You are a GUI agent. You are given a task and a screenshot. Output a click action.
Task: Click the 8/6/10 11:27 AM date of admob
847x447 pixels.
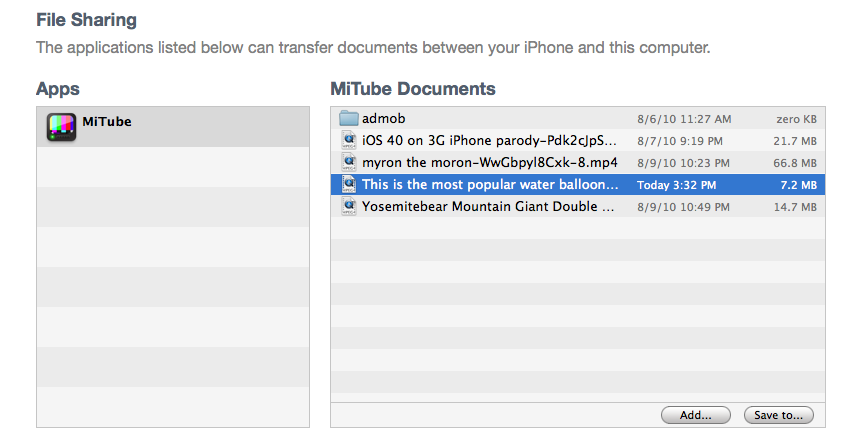[x=684, y=119]
